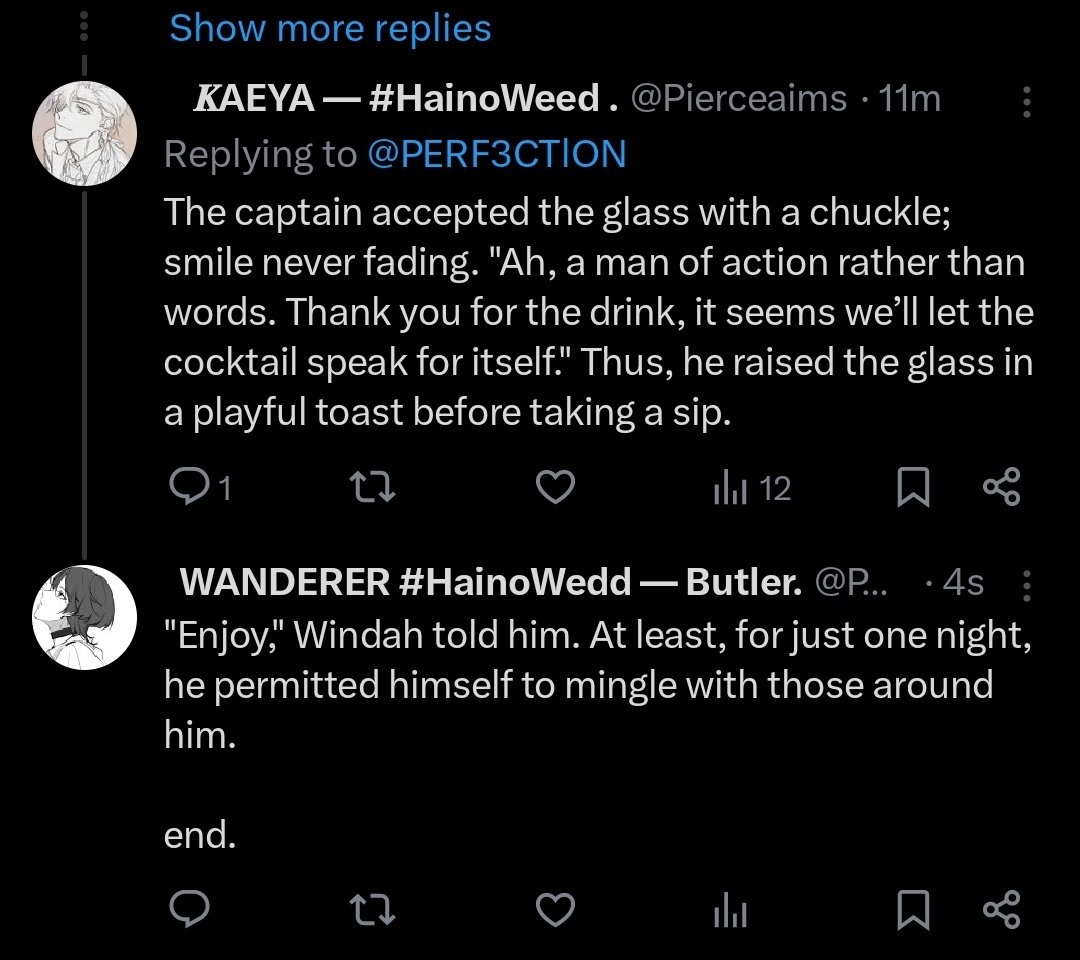This screenshot has height=960, width=1080.
Task: Open Wanderer's profile avatar
Action: [x=85, y=618]
